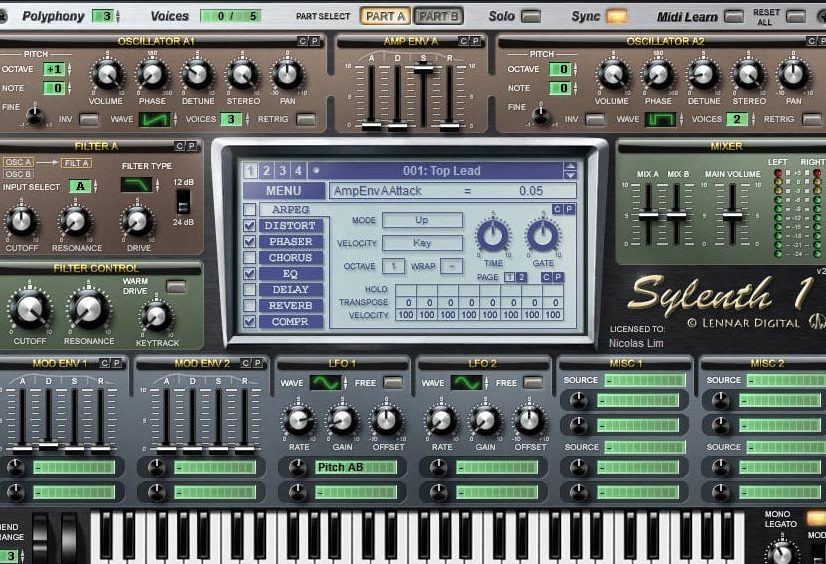The width and height of the screenshot is (826, 564).
Task: Uncheck the EQ effect checkbox
Action: click(250, 273)
